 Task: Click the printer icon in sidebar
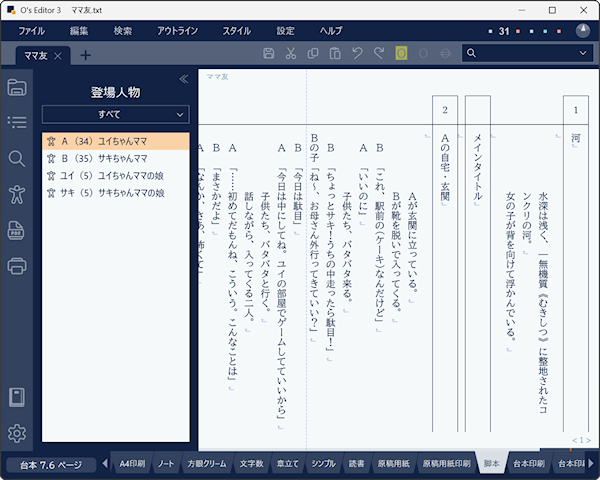coord(16,265)
